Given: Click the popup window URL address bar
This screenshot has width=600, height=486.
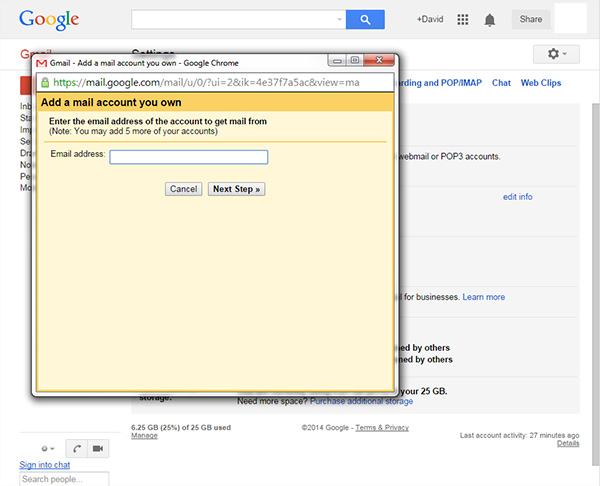Looking at the screenshot, I should [215, 82].
